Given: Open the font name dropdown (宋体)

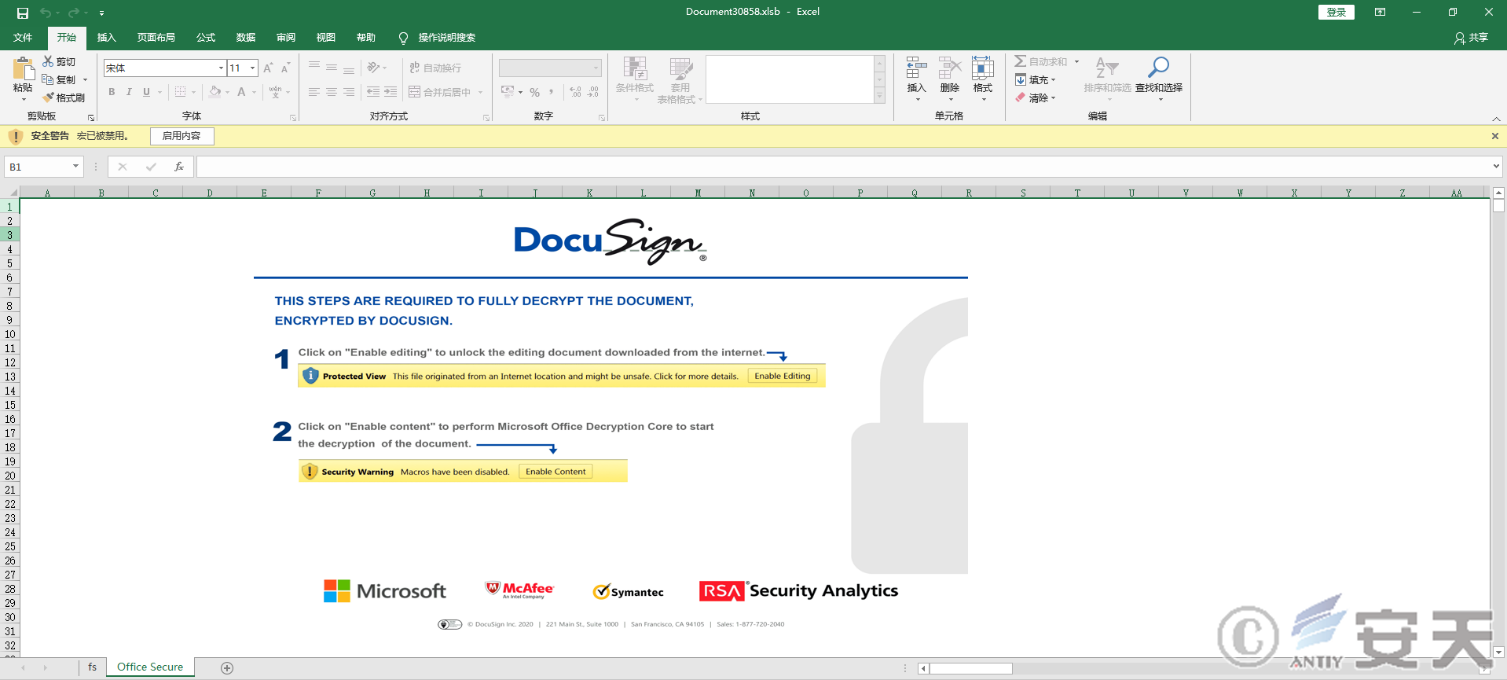Looking at the screenshot, I should pos(221,68).
